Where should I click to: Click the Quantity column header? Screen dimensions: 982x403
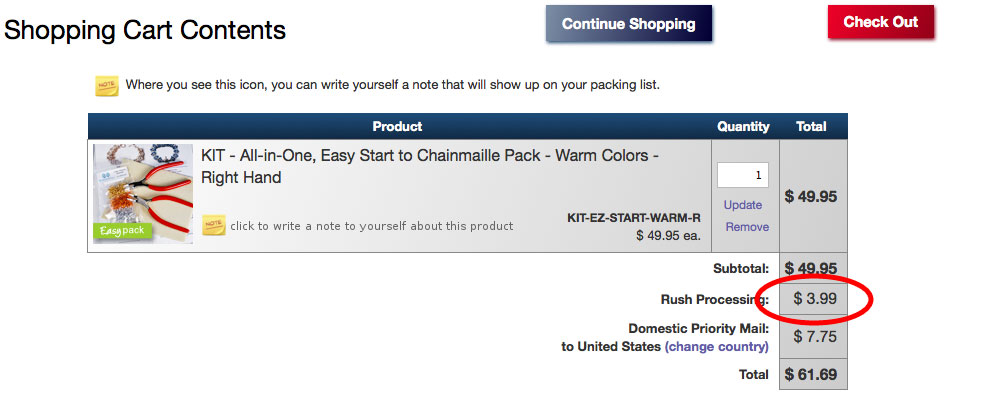pos(743,127)
